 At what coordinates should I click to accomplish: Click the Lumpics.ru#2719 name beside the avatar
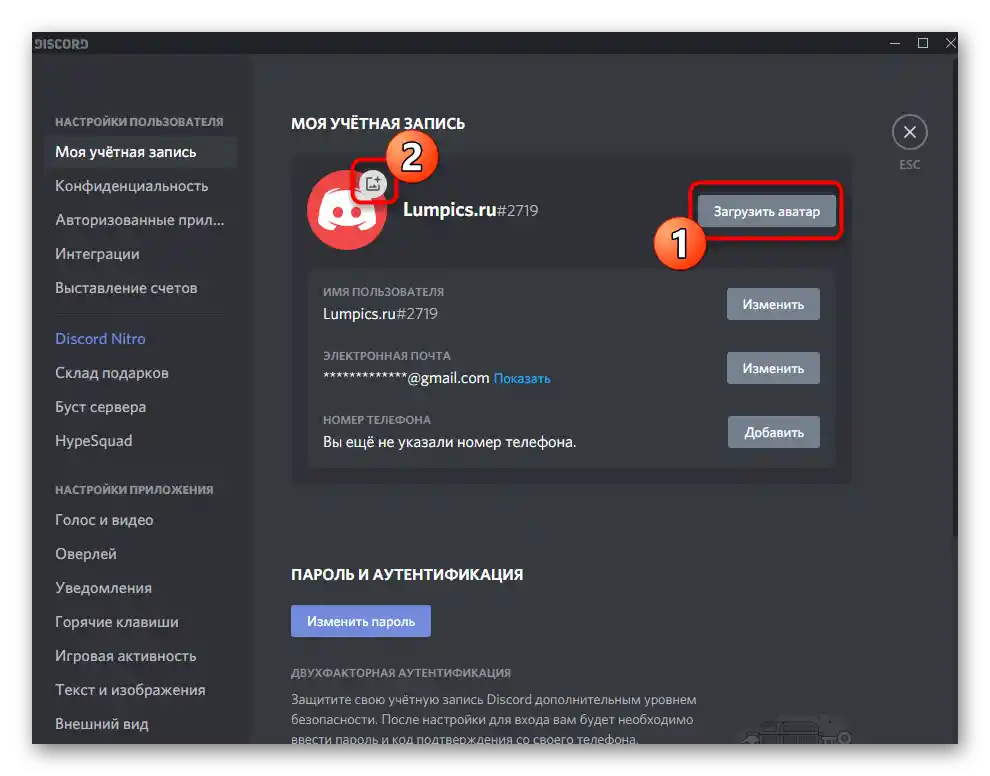[x=470, y=210]
